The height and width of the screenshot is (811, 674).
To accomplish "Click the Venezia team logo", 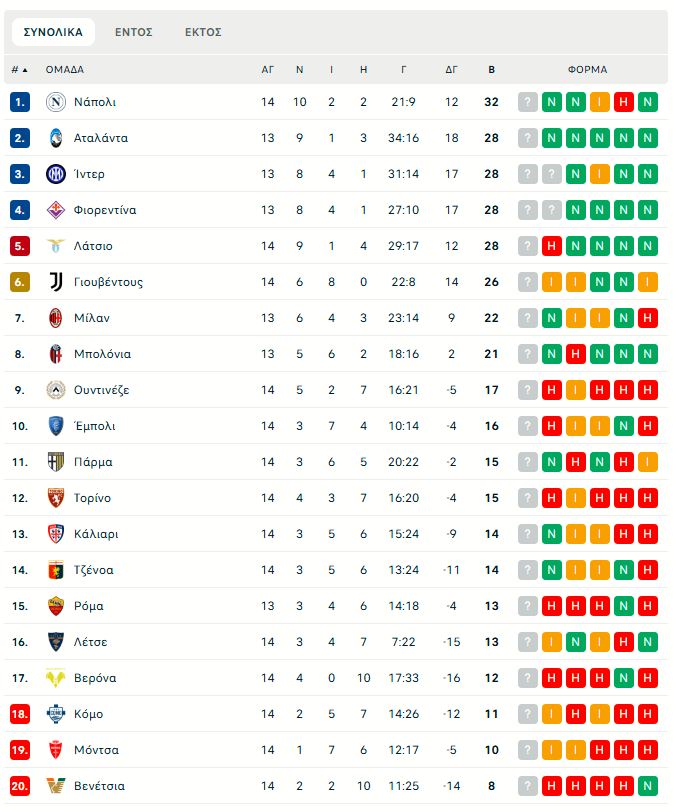I will pos(56,786).
